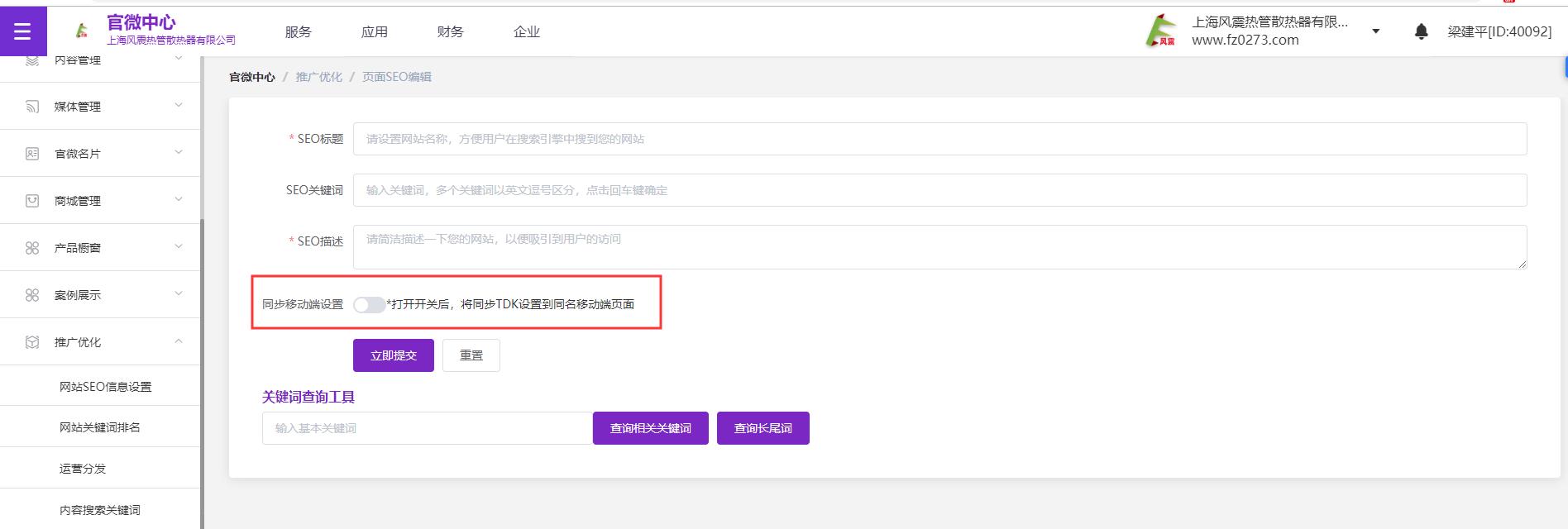The image size is (1568, 529).
Task: Click the 商城管理 shop icon
Action: [x=32, y=201]
